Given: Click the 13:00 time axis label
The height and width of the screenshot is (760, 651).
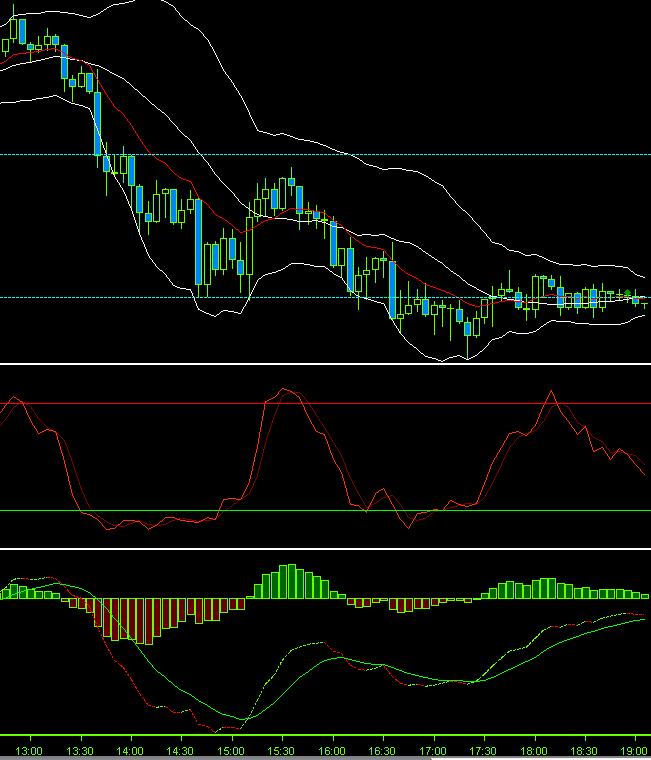Looking at the screenshot, I should [x=29, y=751].
